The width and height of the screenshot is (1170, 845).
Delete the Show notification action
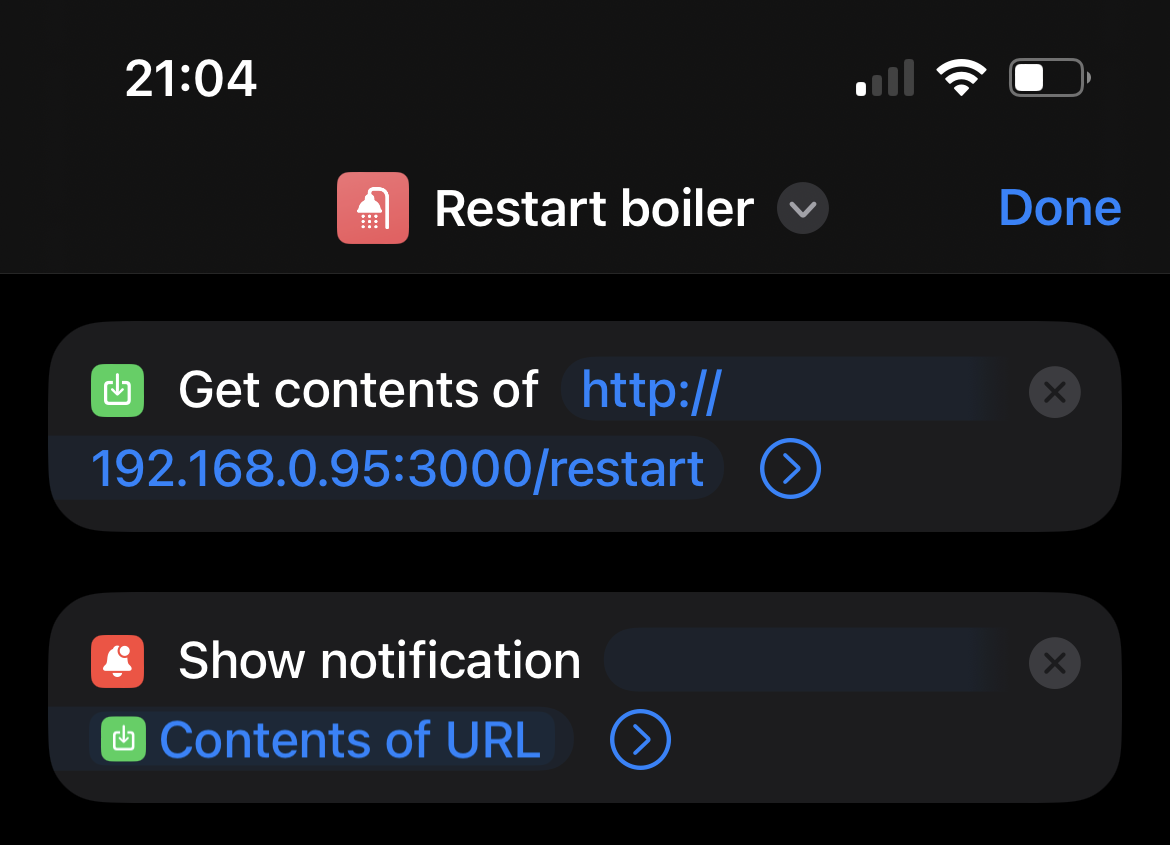click(1054, 663)
